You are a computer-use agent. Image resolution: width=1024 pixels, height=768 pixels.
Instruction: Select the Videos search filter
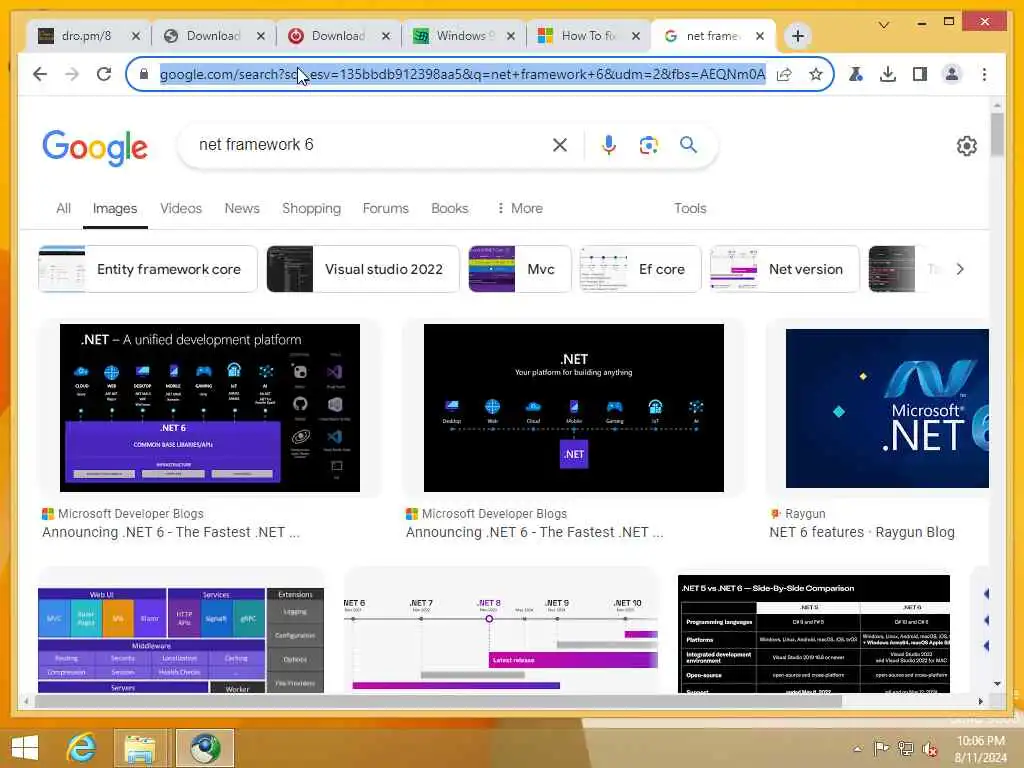click(x=181, y=208)
